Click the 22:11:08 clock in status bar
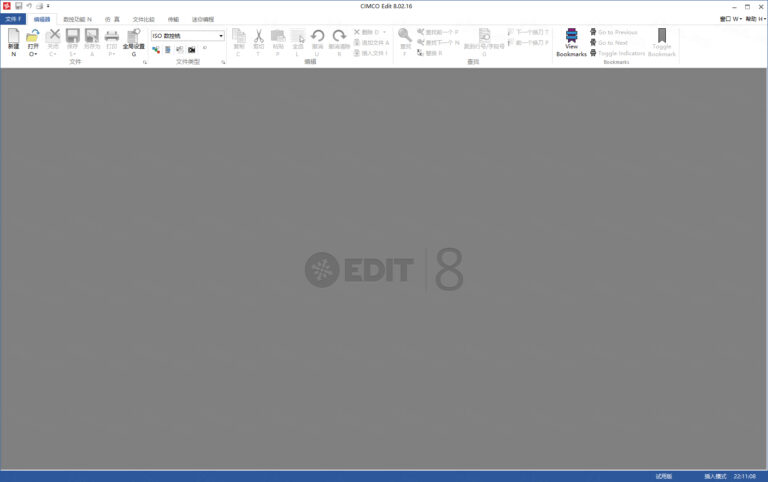Screen dimensions: 768x482 point(744,476)
